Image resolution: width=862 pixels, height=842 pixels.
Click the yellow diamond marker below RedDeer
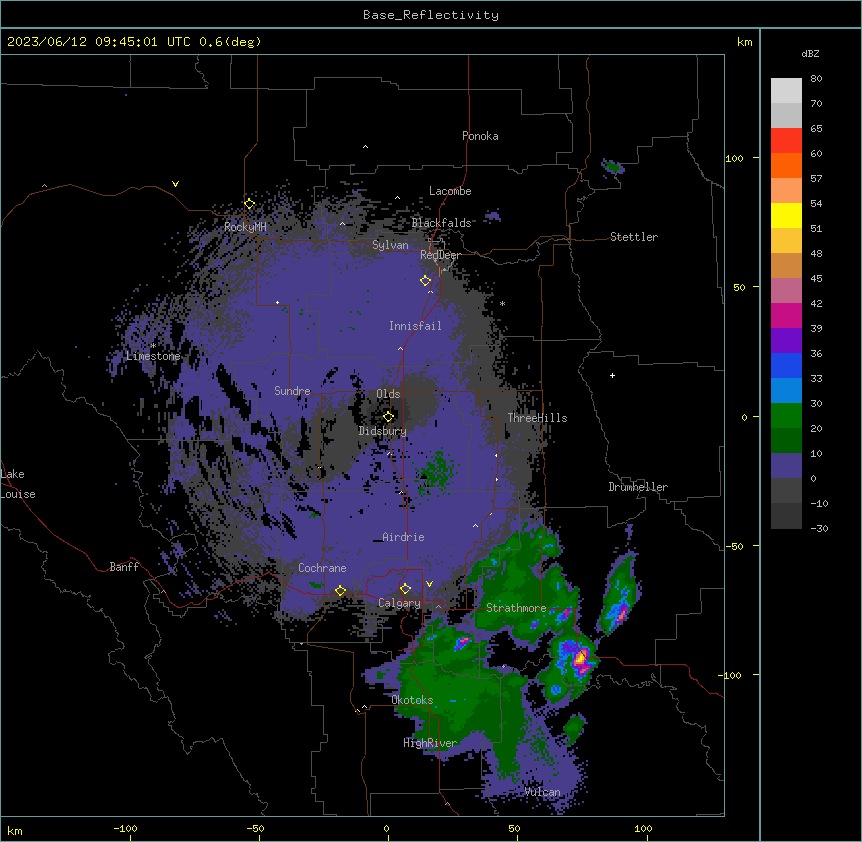426,281
